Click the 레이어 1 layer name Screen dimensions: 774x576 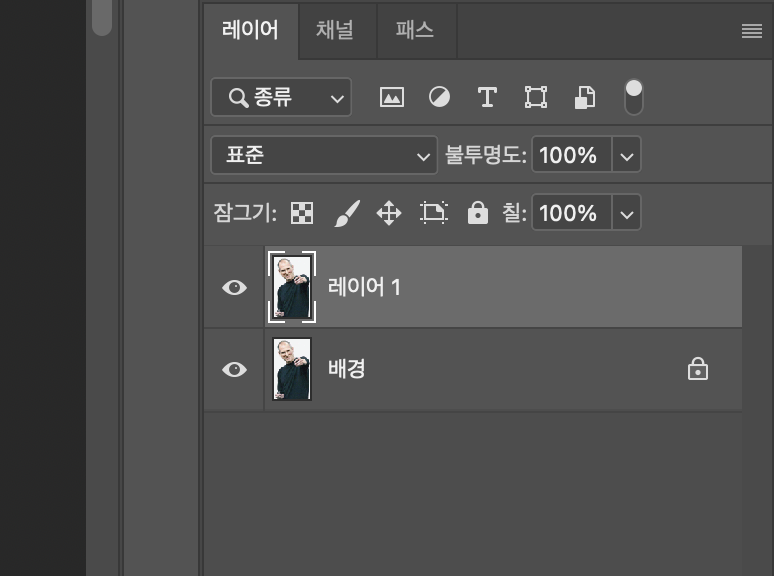(x=364, y=287)
